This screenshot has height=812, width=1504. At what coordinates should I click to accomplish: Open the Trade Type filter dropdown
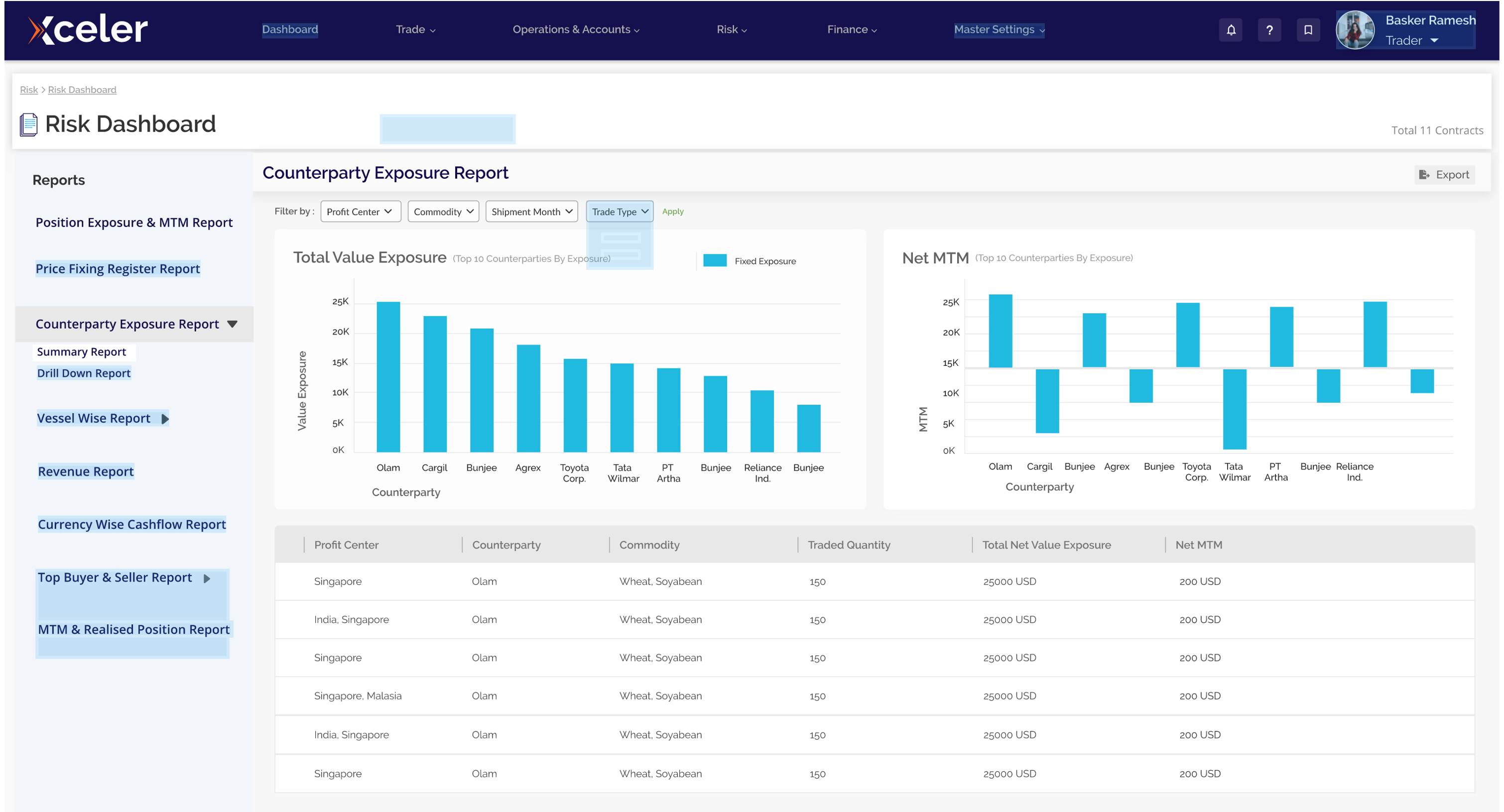619,211
